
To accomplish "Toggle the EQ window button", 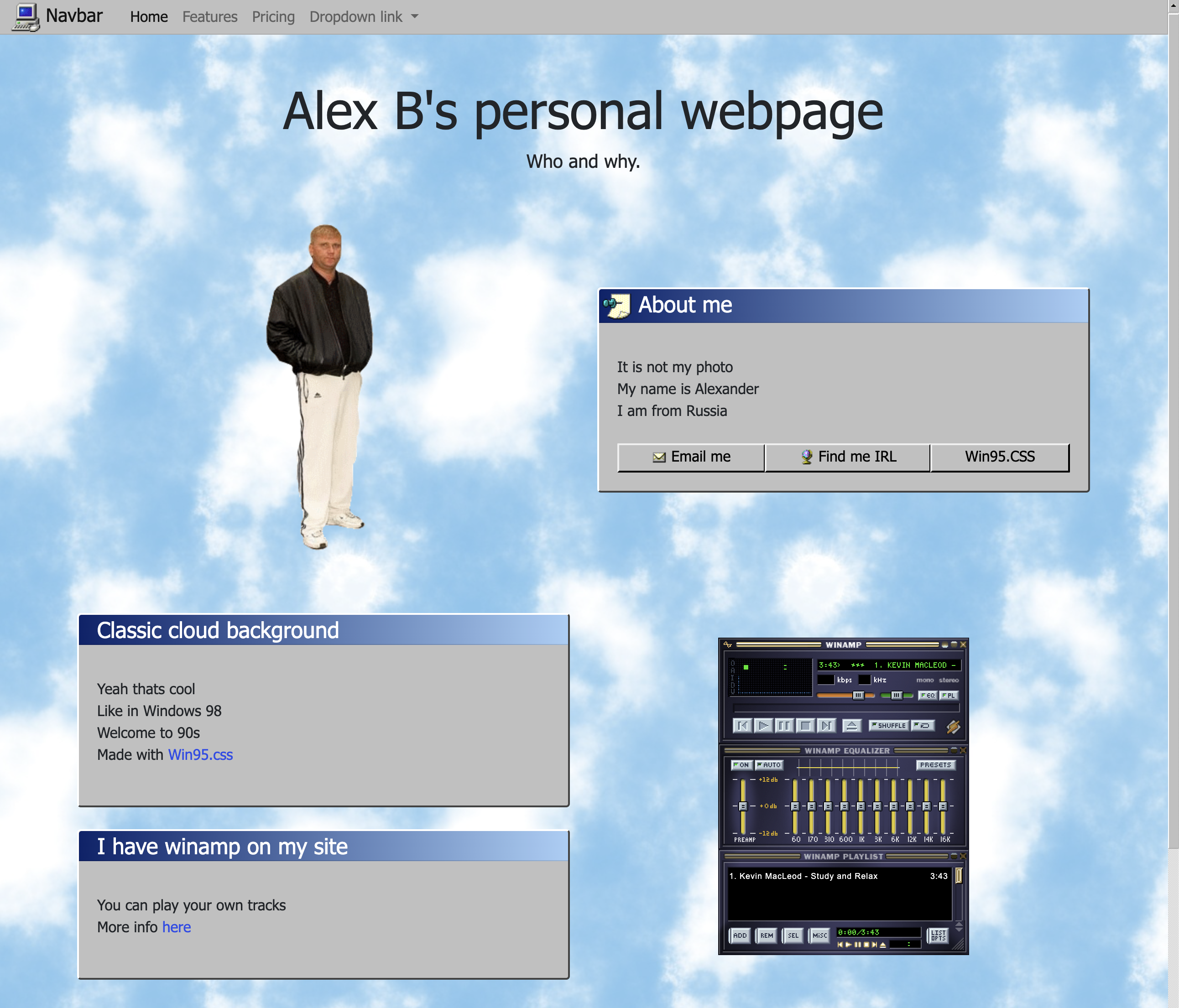I will 928,696.
